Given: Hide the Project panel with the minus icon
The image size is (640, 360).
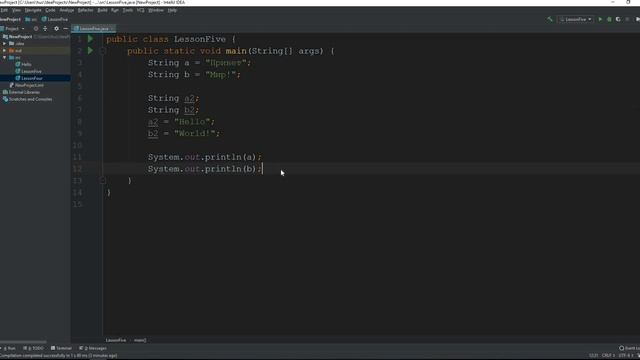Looking at the screenshot, I should point(65,29).
